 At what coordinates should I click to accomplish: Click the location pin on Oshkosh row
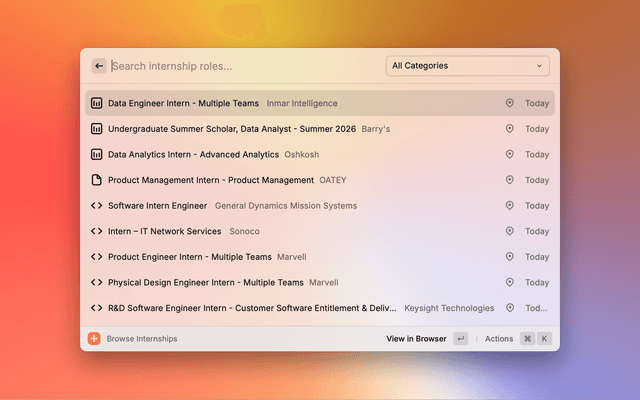pos(509,155)
